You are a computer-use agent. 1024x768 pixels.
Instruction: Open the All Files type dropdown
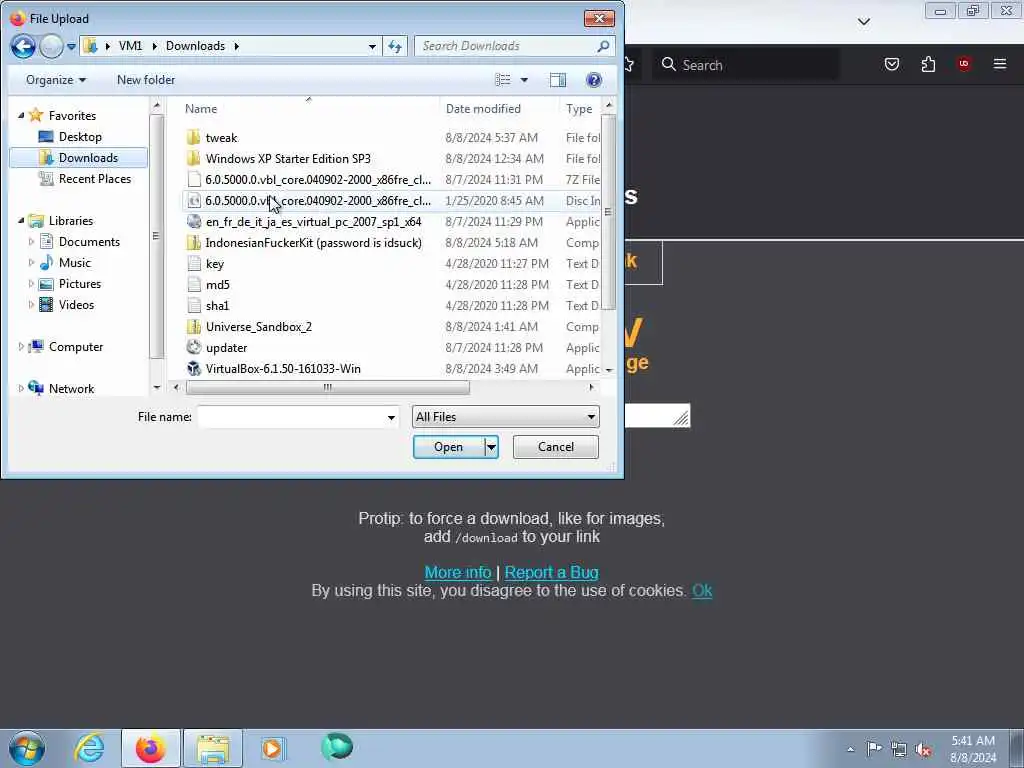click(505, 417)
